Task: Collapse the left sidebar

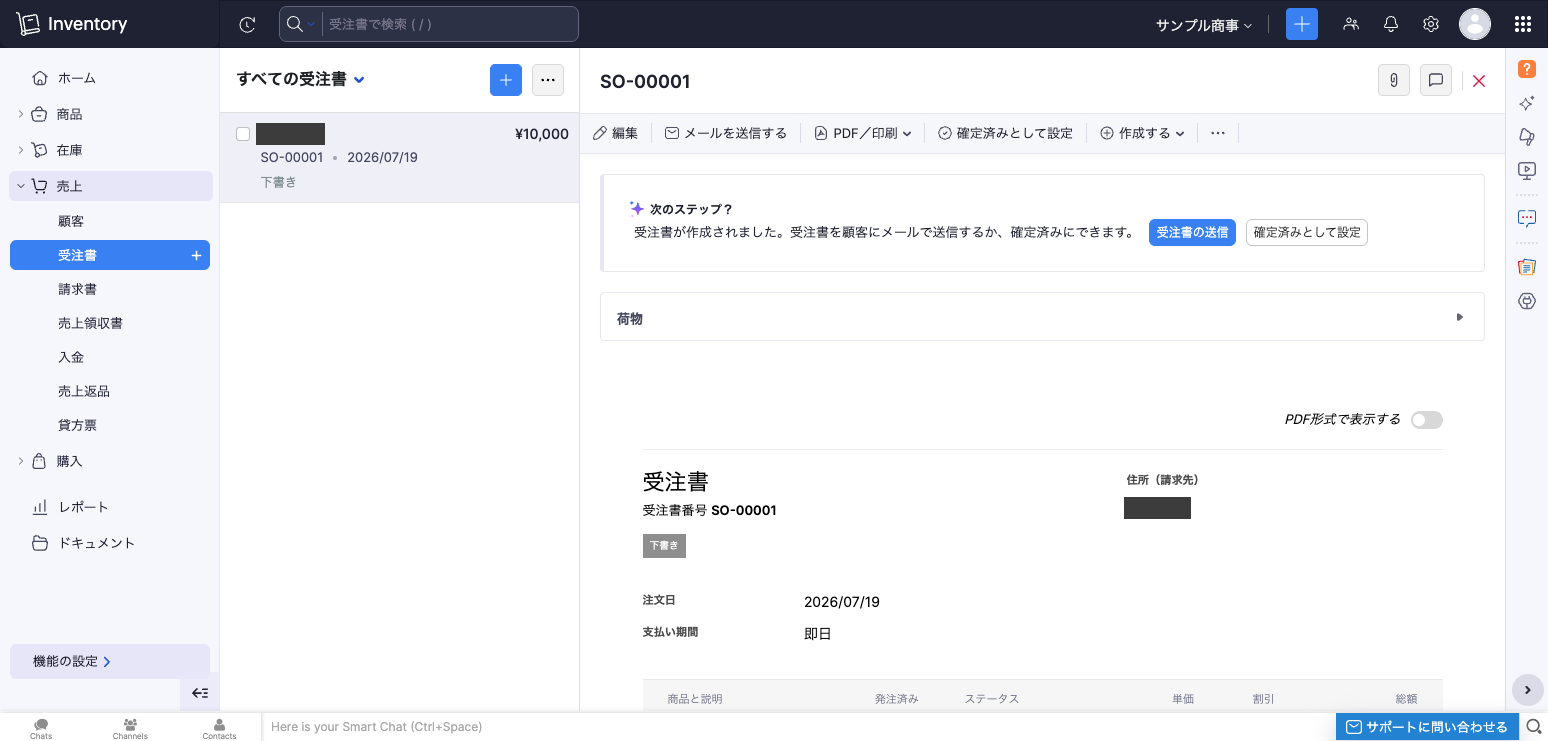Action: pos(200,693)
